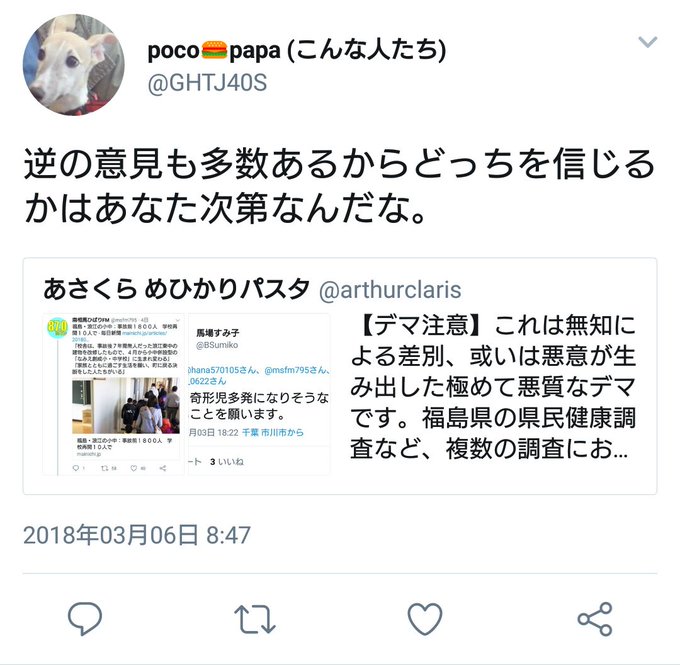Click the 3 いいね likes count
This screenshot has width=680, height=665.
point(227,462)
